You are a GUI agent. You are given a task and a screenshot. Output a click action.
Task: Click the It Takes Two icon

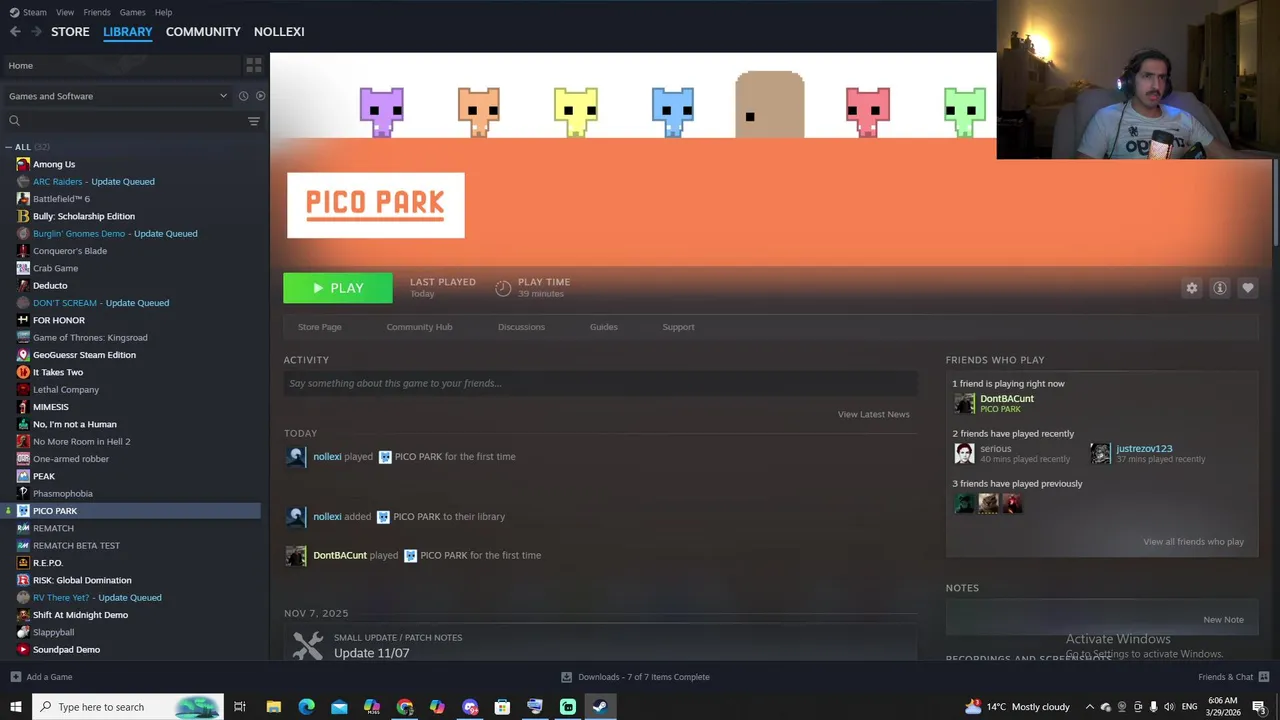23,372
